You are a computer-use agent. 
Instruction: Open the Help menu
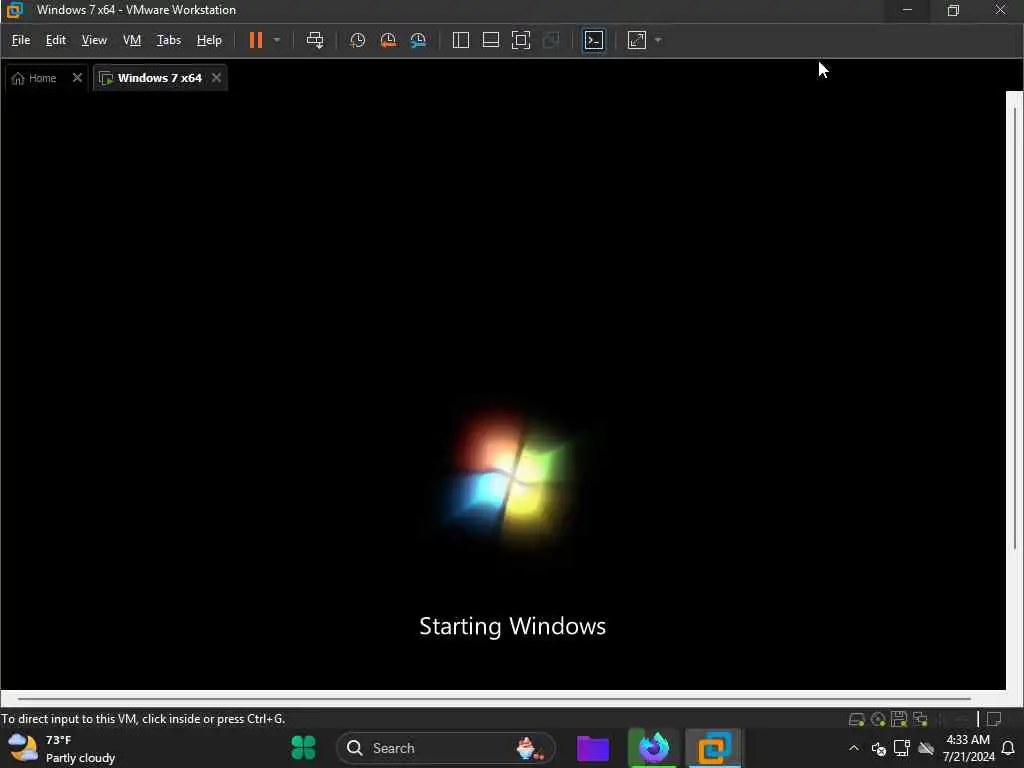[x=209, y=40]
